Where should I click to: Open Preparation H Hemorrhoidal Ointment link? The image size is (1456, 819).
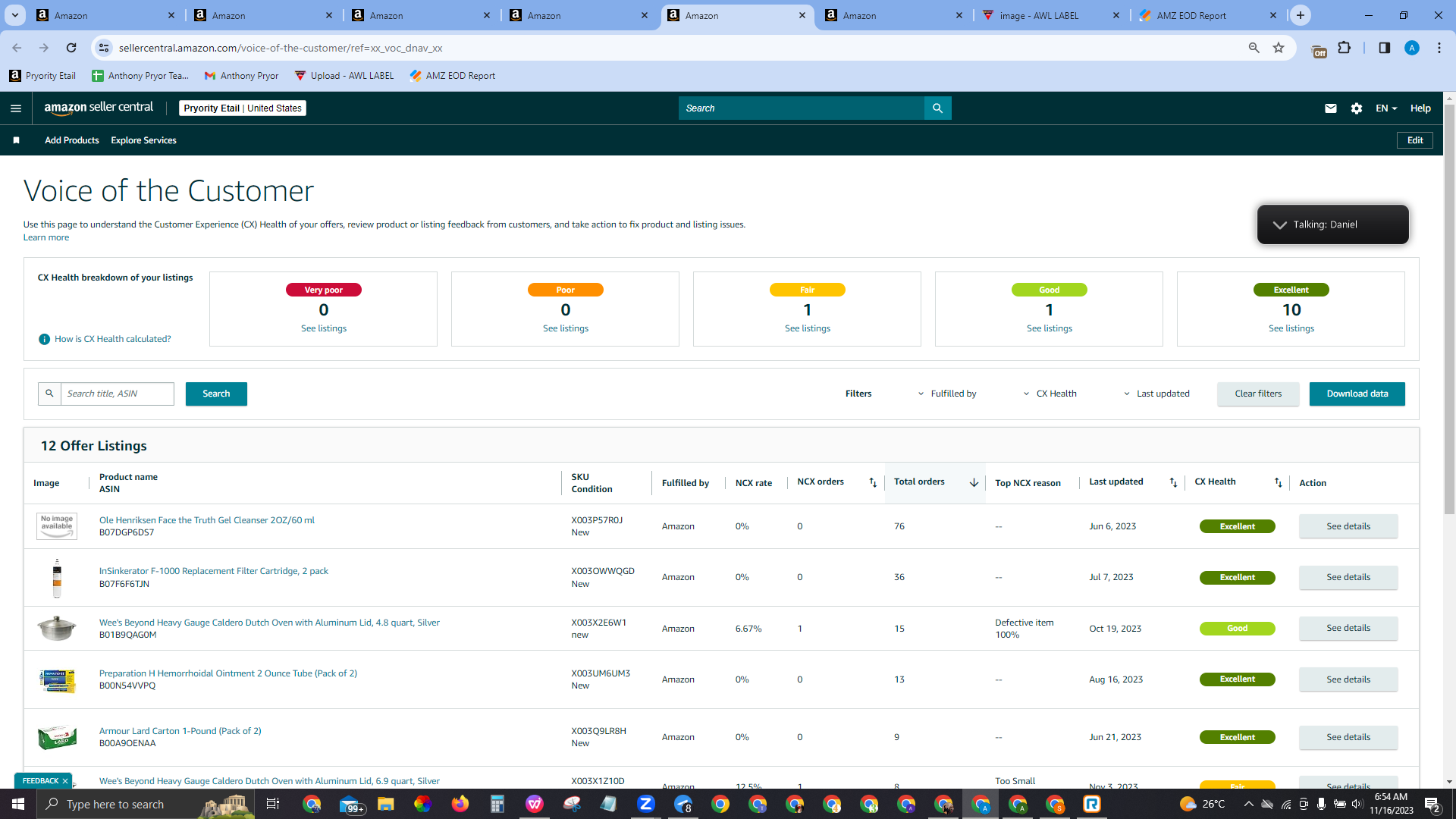(x=228, y=673)
